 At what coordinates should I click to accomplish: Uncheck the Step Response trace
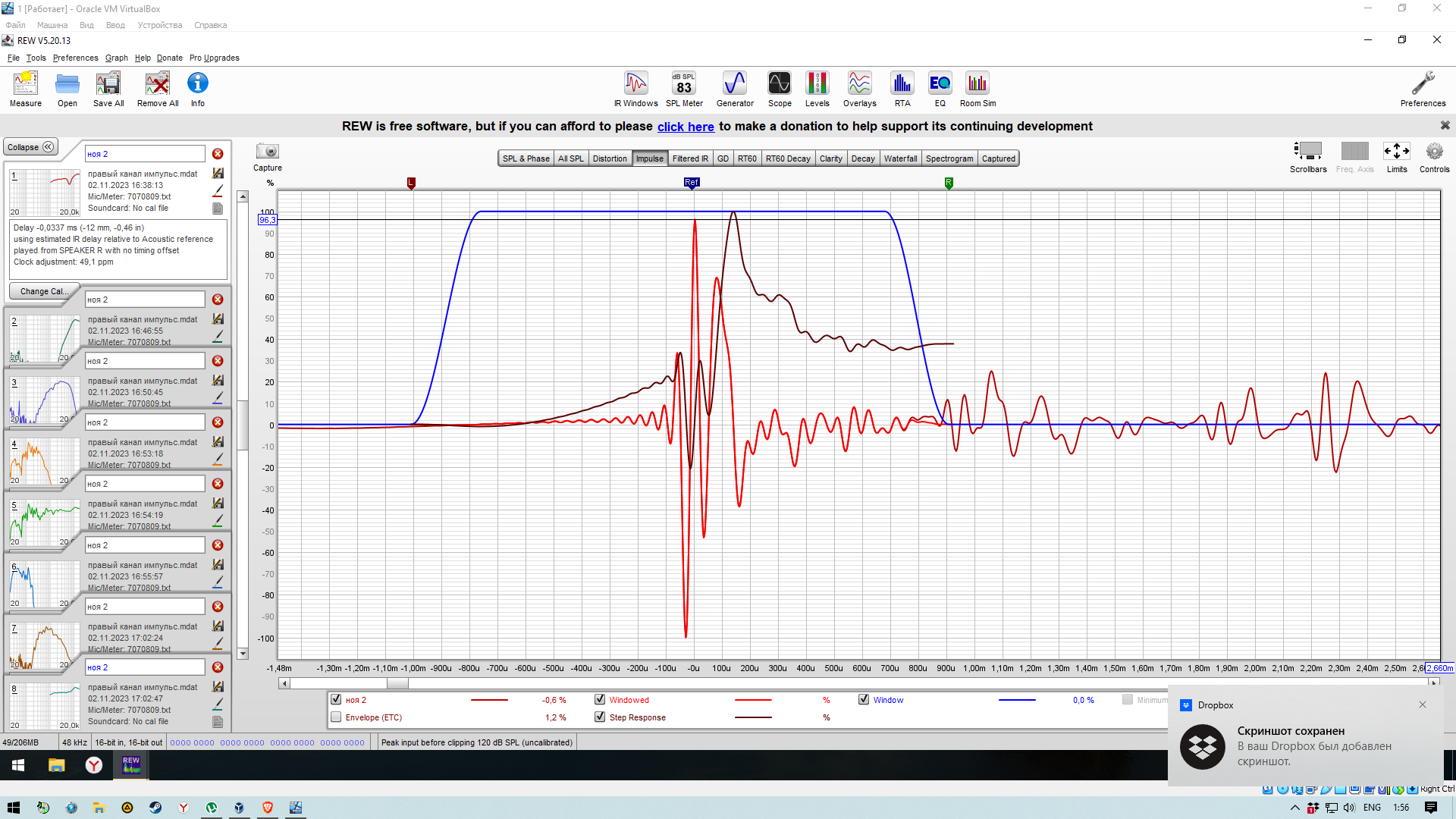(x=600, y=717)
